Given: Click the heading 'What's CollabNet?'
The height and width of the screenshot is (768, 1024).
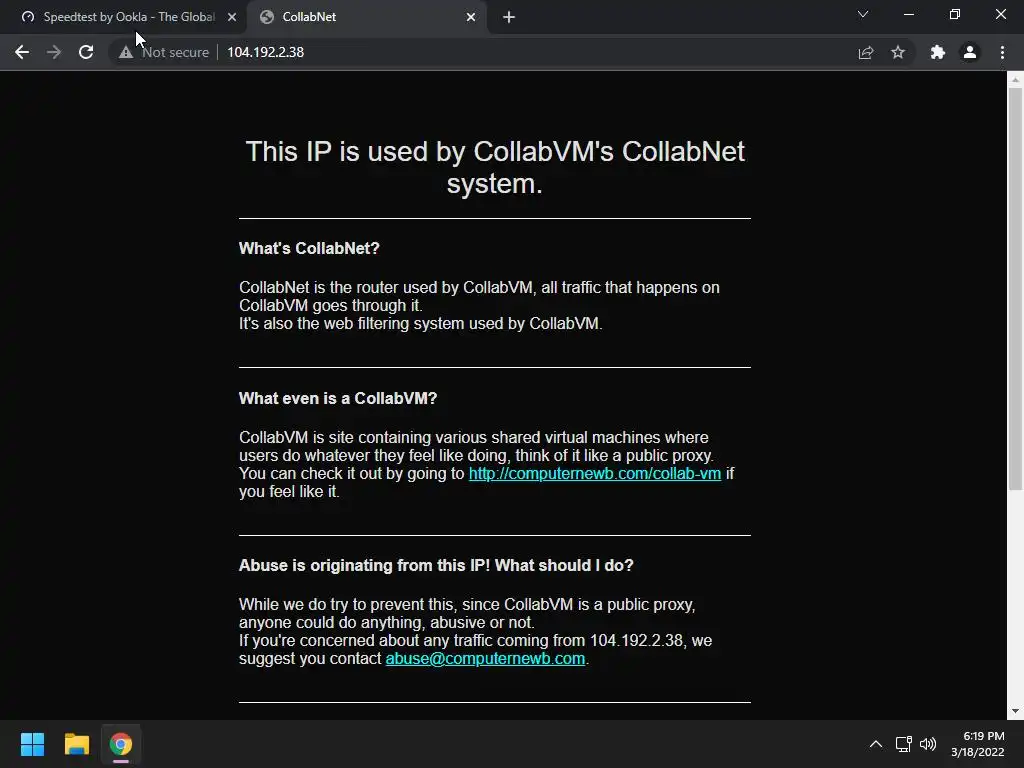Looking at the screenshot, I should pyautogui.click(x=309, y=248).
